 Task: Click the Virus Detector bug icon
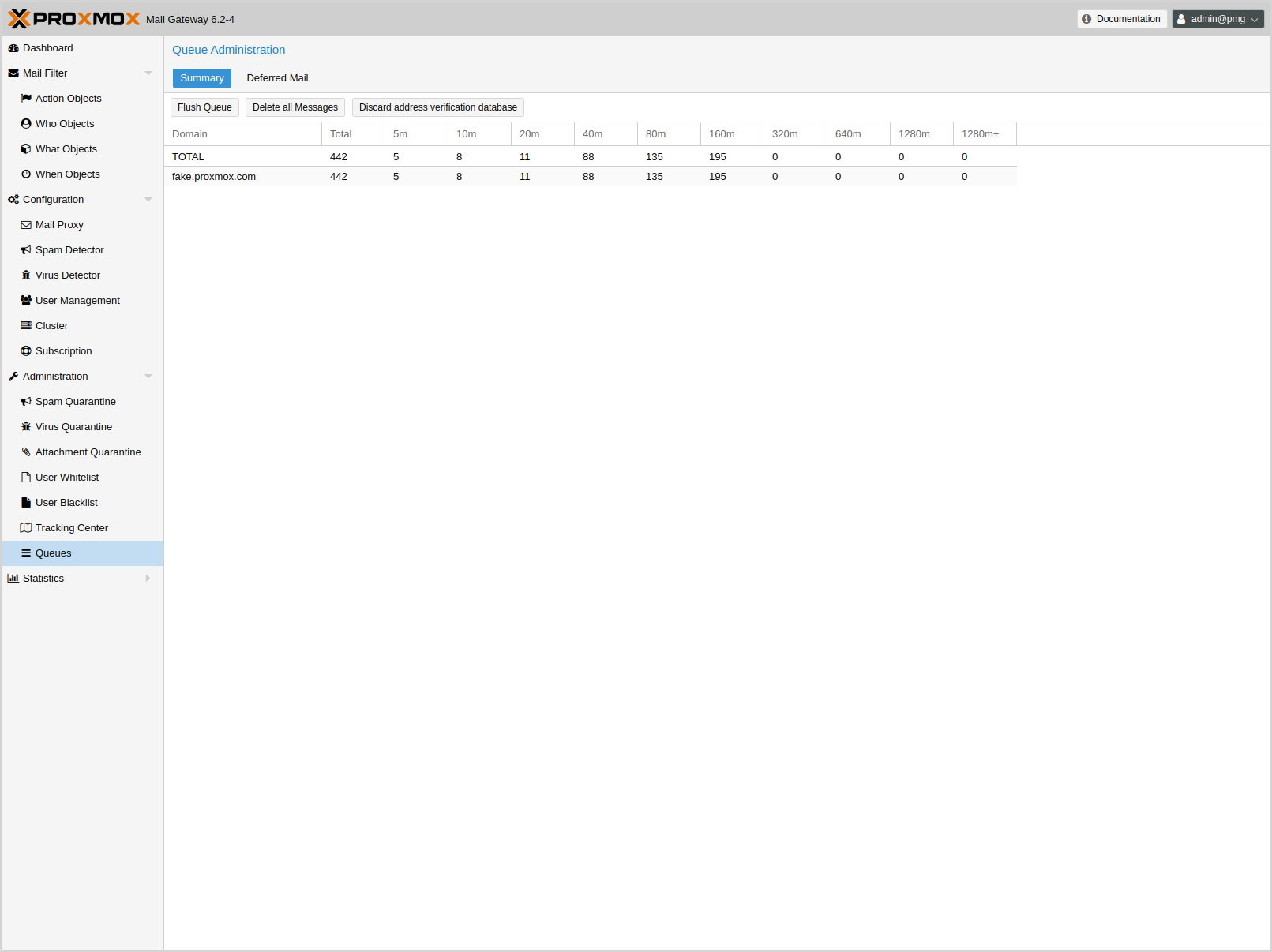(26, 275)
